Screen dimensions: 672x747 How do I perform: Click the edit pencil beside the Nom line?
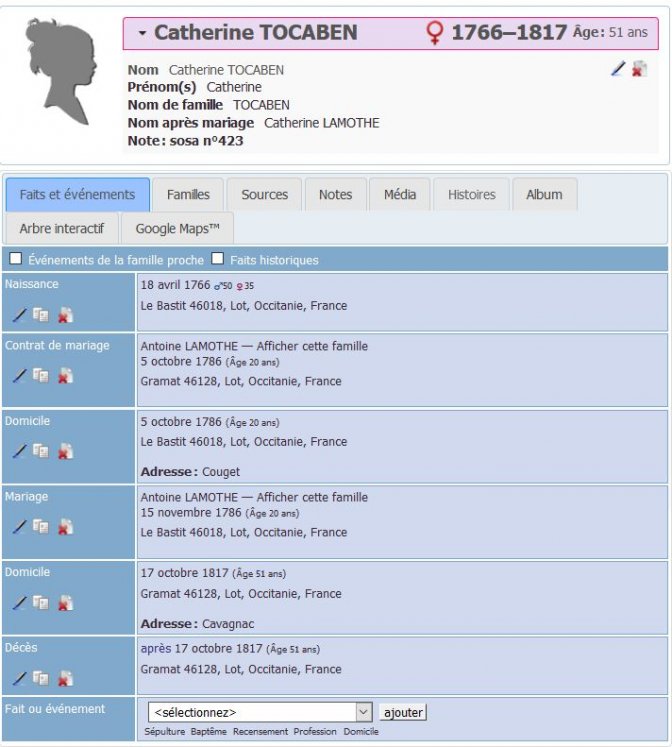pyautogui.click(x=618, y=69)
